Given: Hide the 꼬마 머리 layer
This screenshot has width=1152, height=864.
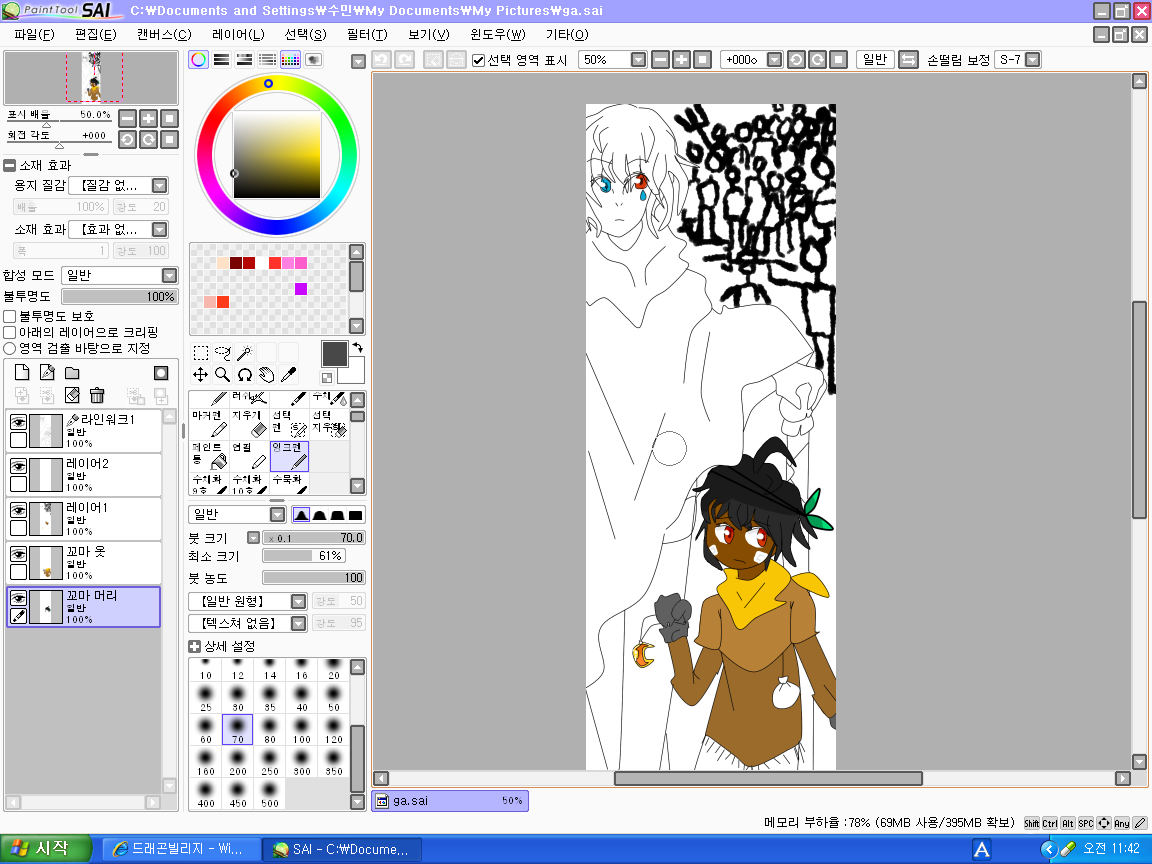Looking at the screenshot, I should click(18, 598).
